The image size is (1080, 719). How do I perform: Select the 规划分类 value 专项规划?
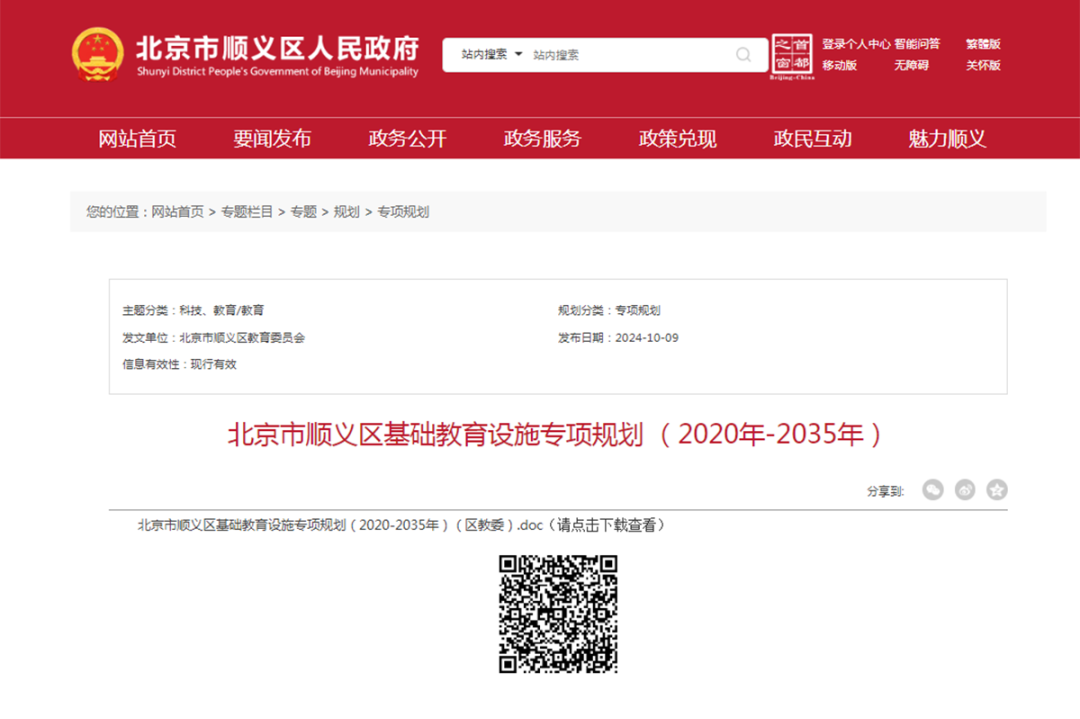(x=638, y=311)
